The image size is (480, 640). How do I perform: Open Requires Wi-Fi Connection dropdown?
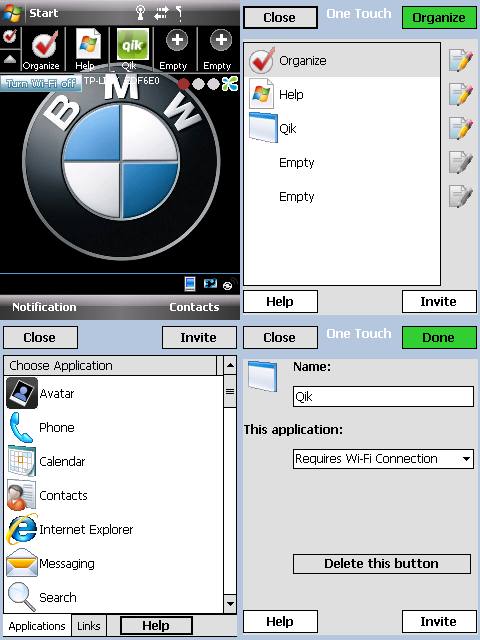tap(383, 459)
